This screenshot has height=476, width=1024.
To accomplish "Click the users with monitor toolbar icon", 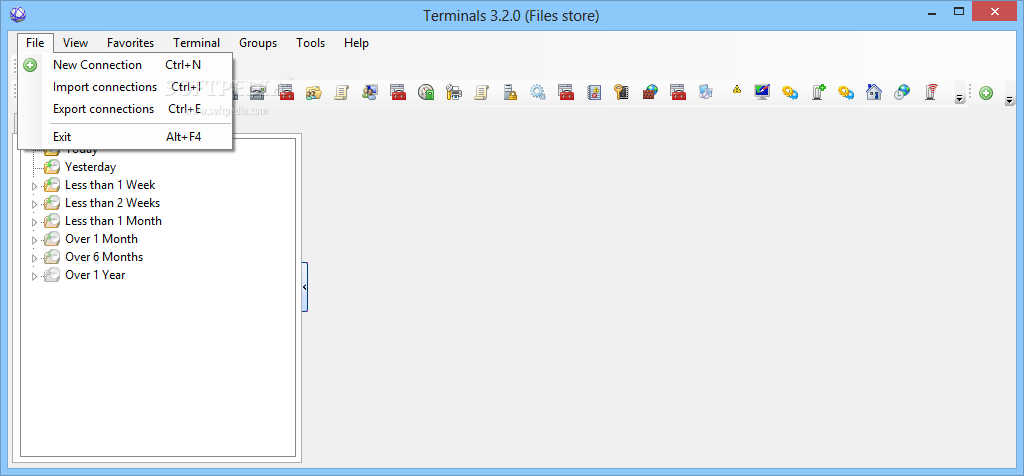I will coord(370,92).
